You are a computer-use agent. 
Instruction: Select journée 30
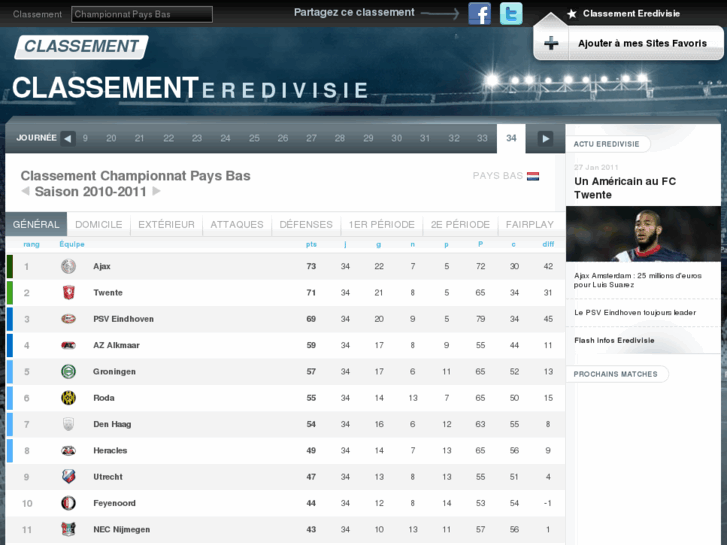396,138
